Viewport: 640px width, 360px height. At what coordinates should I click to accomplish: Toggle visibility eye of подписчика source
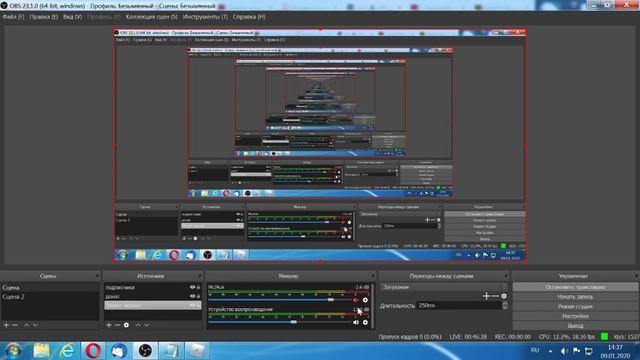[192, 287]
